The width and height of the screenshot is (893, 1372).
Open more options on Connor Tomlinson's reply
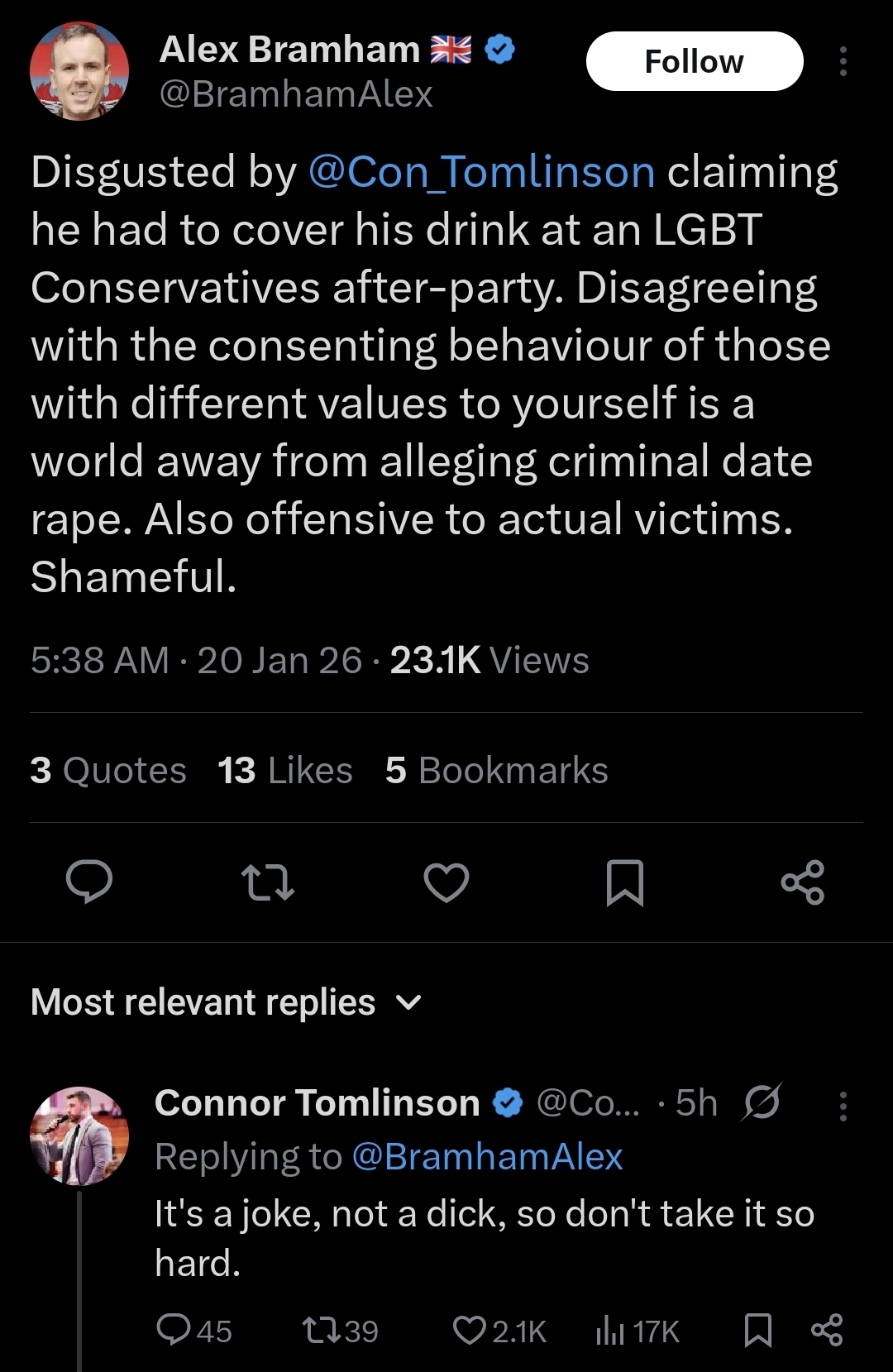click(843, 1106)
